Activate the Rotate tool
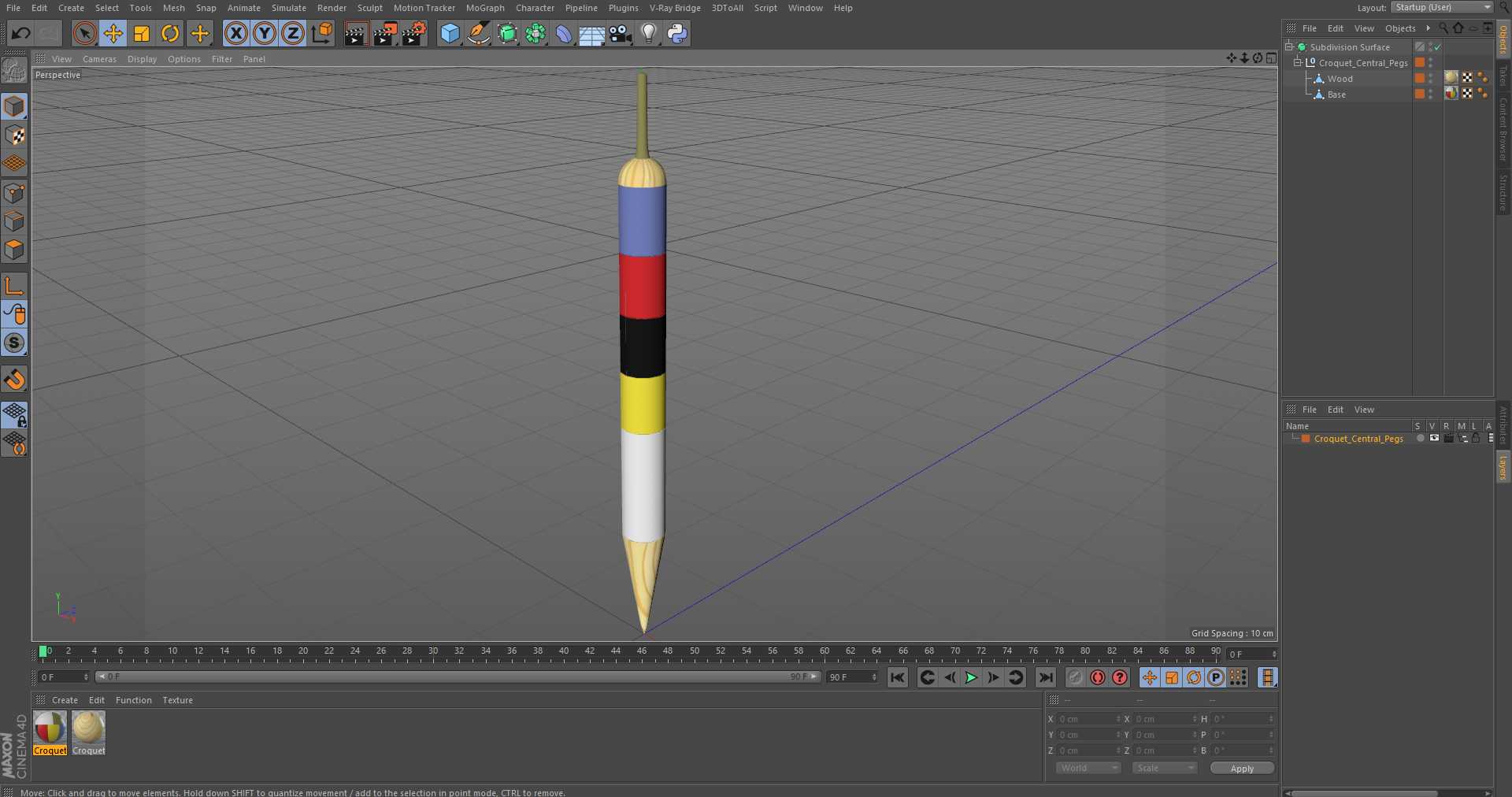This screenshot has height=797, width=1512. pos(170,33)
